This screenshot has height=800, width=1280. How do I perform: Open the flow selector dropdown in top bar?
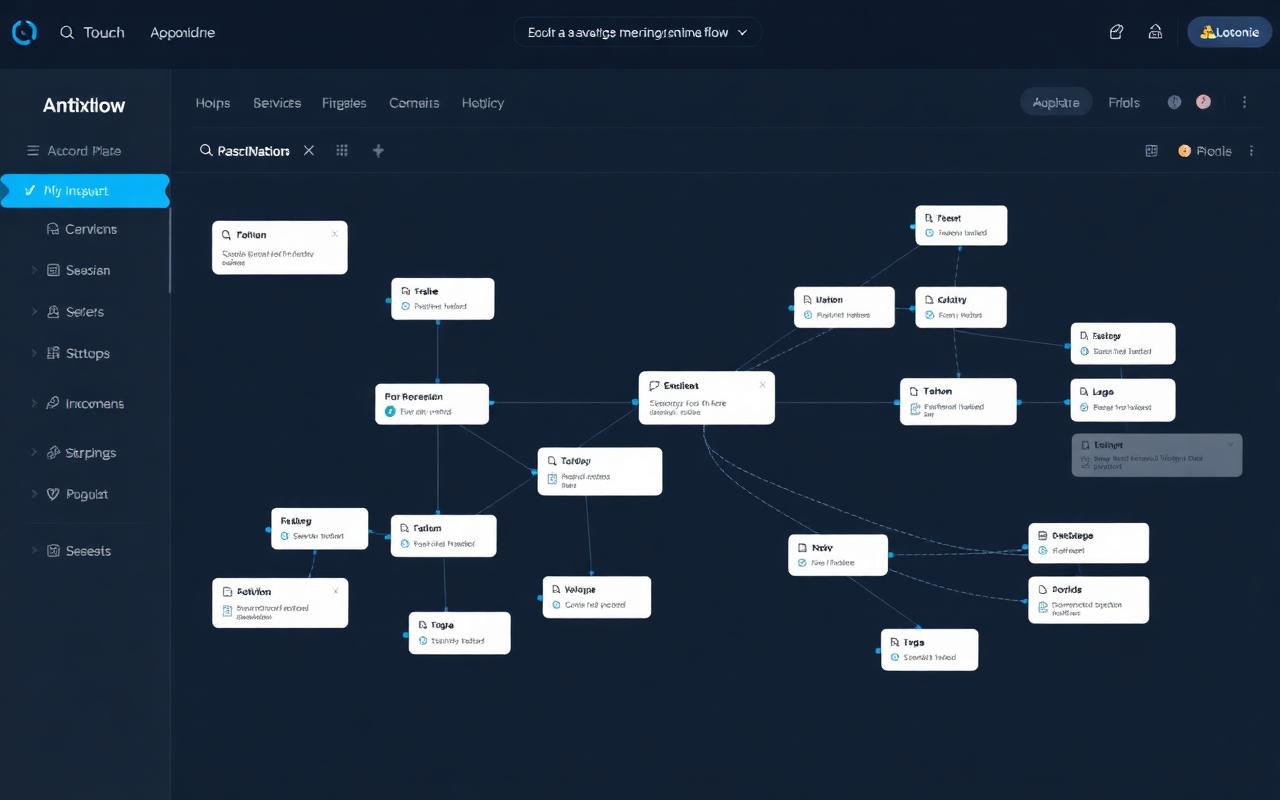[x=638, y=32]
